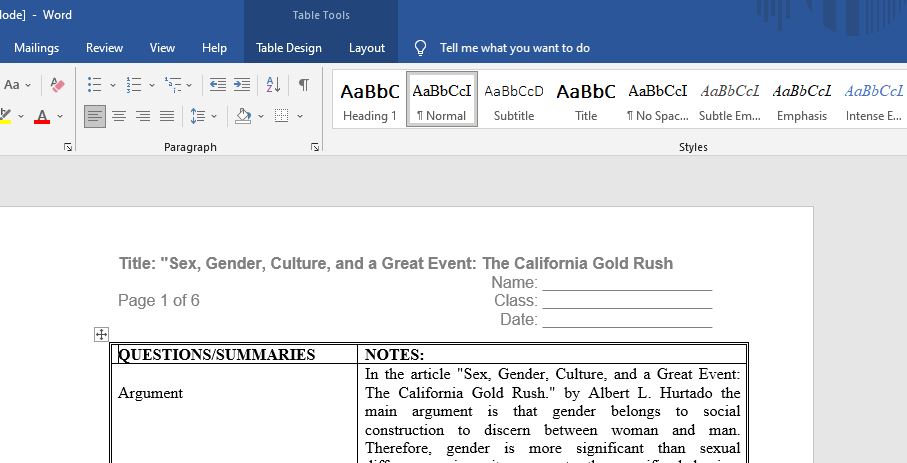This screenshot has height=463, width=907.
Task: Apply Subtle Emphasis style
Action: 729,100
